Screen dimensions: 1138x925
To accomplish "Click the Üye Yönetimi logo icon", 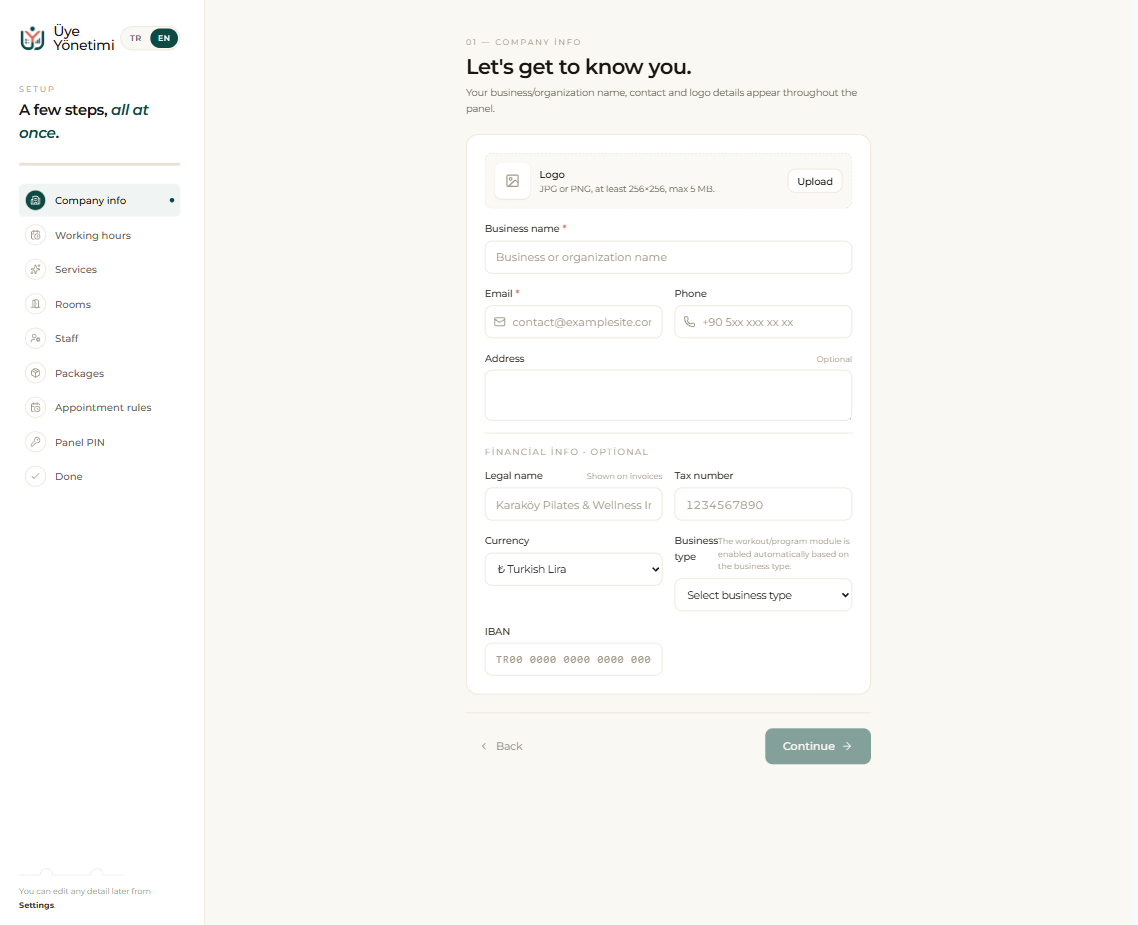I will coord(32,38).
